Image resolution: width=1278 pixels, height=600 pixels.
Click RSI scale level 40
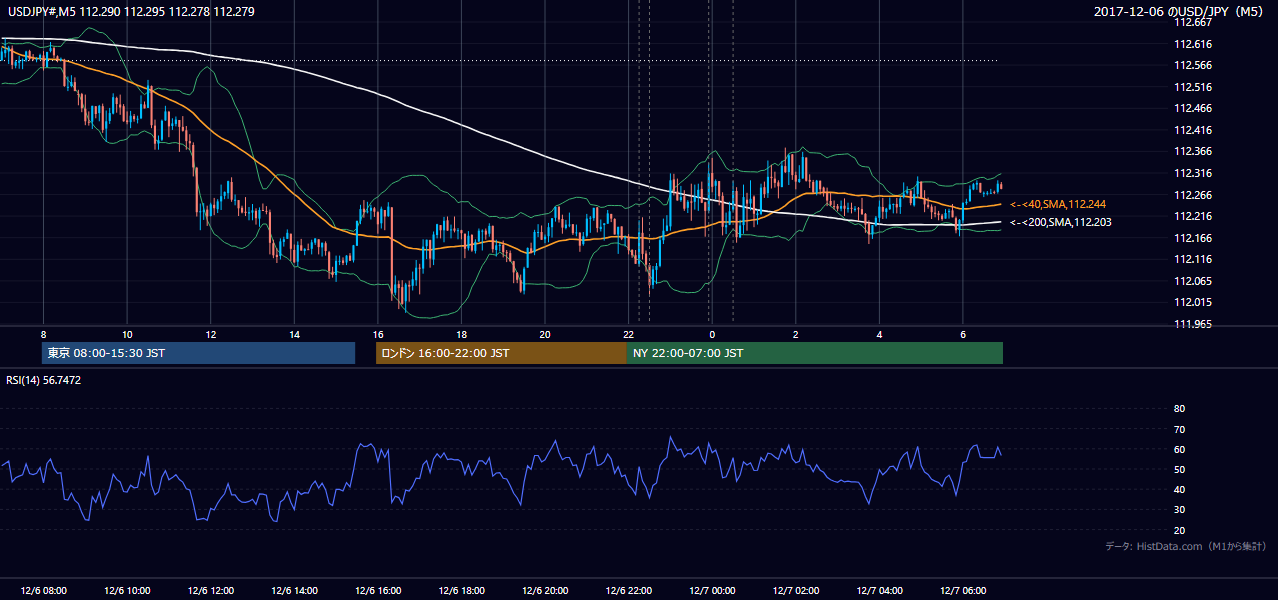click(x=1179, y=490)
